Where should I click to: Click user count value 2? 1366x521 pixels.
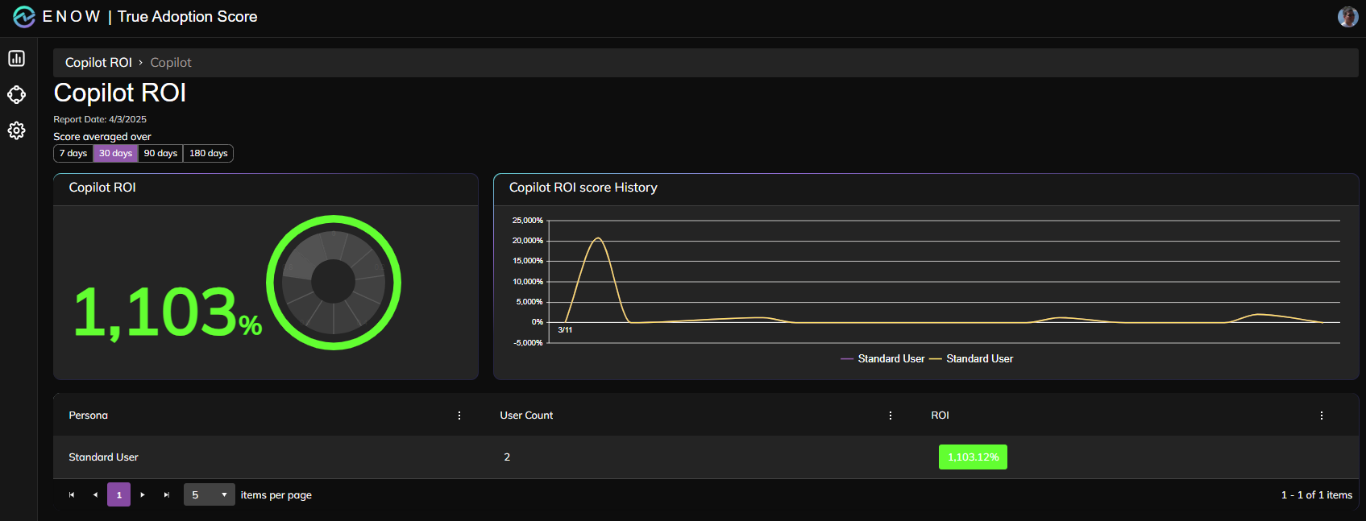coord(507,457)
